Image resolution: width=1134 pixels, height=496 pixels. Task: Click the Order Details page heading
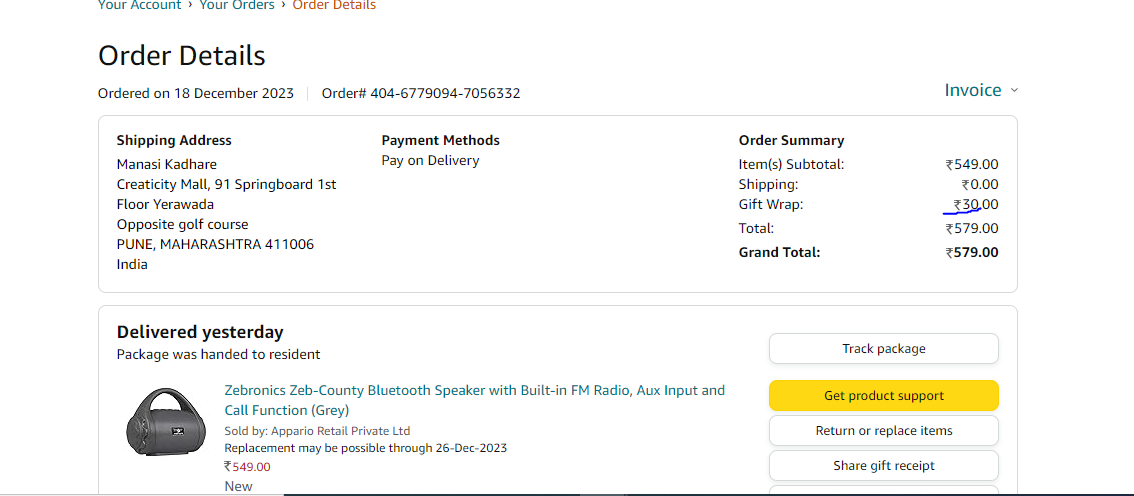pyautogui.click(x=182, y=56)
